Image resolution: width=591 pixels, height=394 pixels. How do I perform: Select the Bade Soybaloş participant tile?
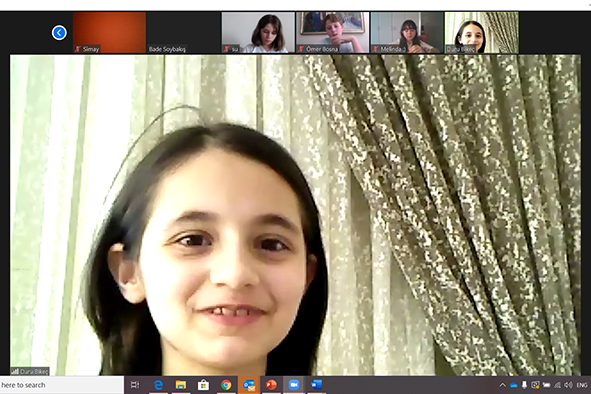[184, 32]
